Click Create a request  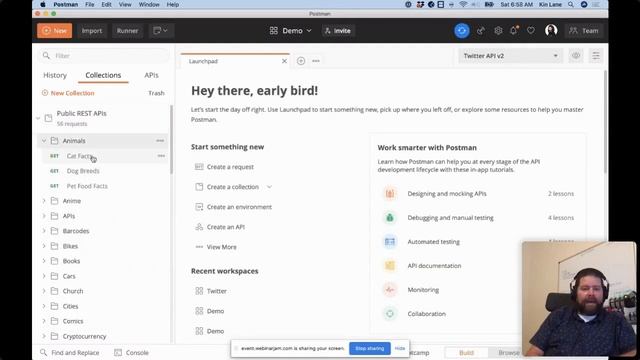(230, 167)
